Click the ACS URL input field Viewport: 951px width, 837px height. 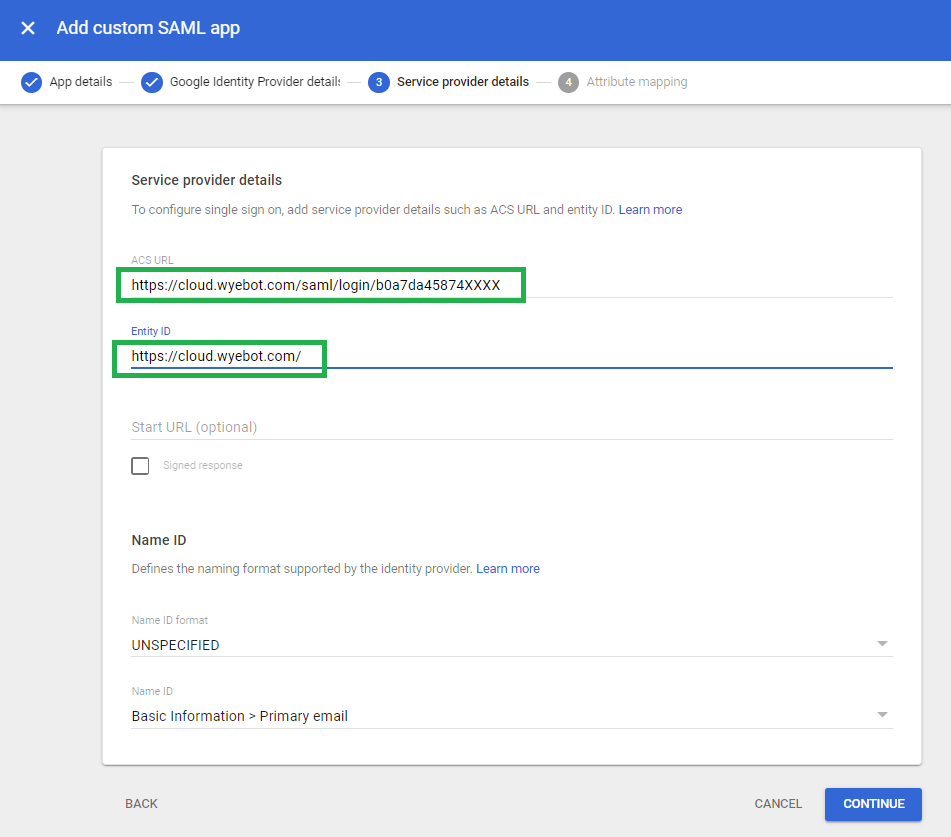tap(512, 285)
